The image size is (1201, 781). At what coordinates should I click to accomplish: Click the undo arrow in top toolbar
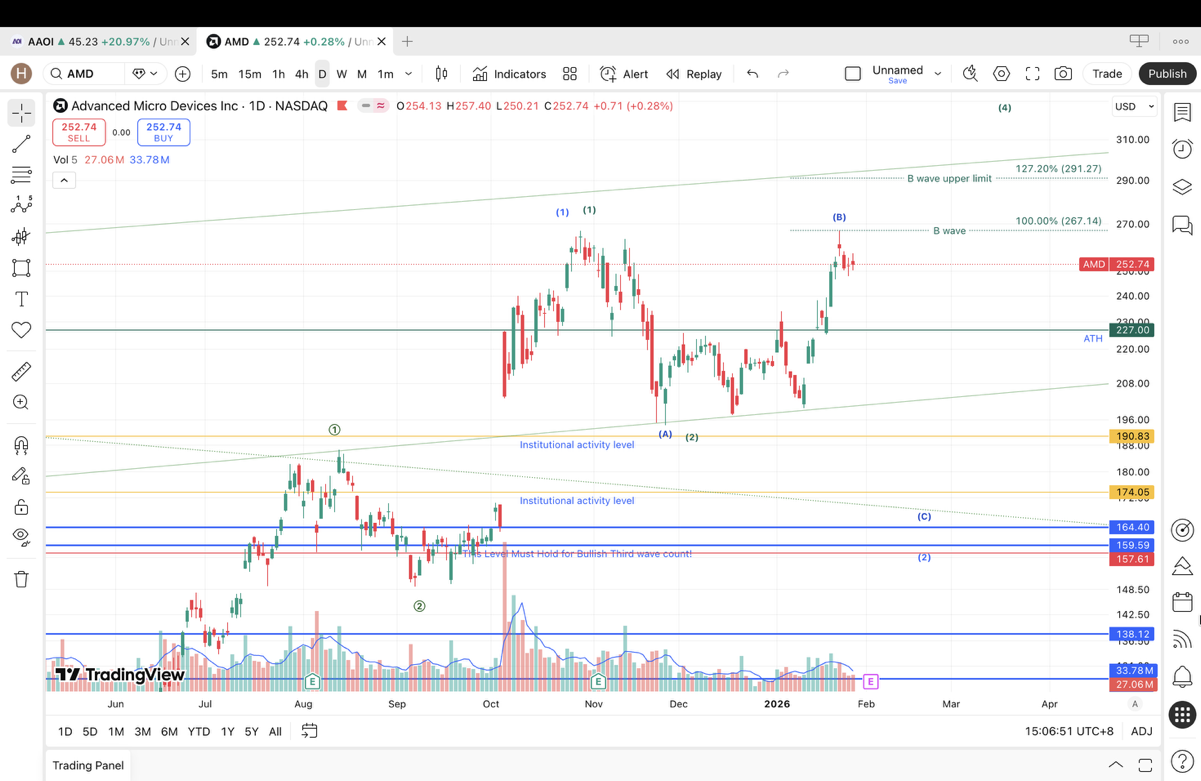(x=752, y=74)
